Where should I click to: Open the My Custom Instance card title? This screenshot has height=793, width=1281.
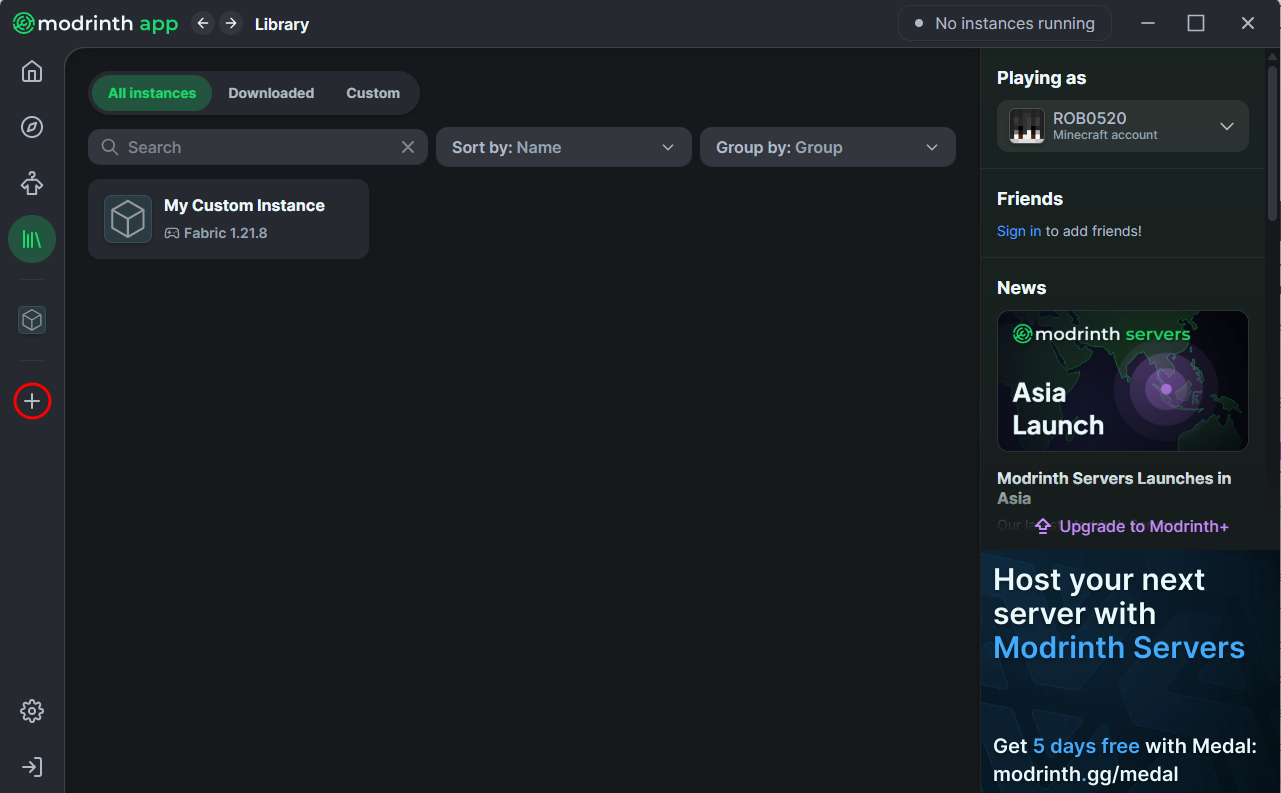point(244,205)
